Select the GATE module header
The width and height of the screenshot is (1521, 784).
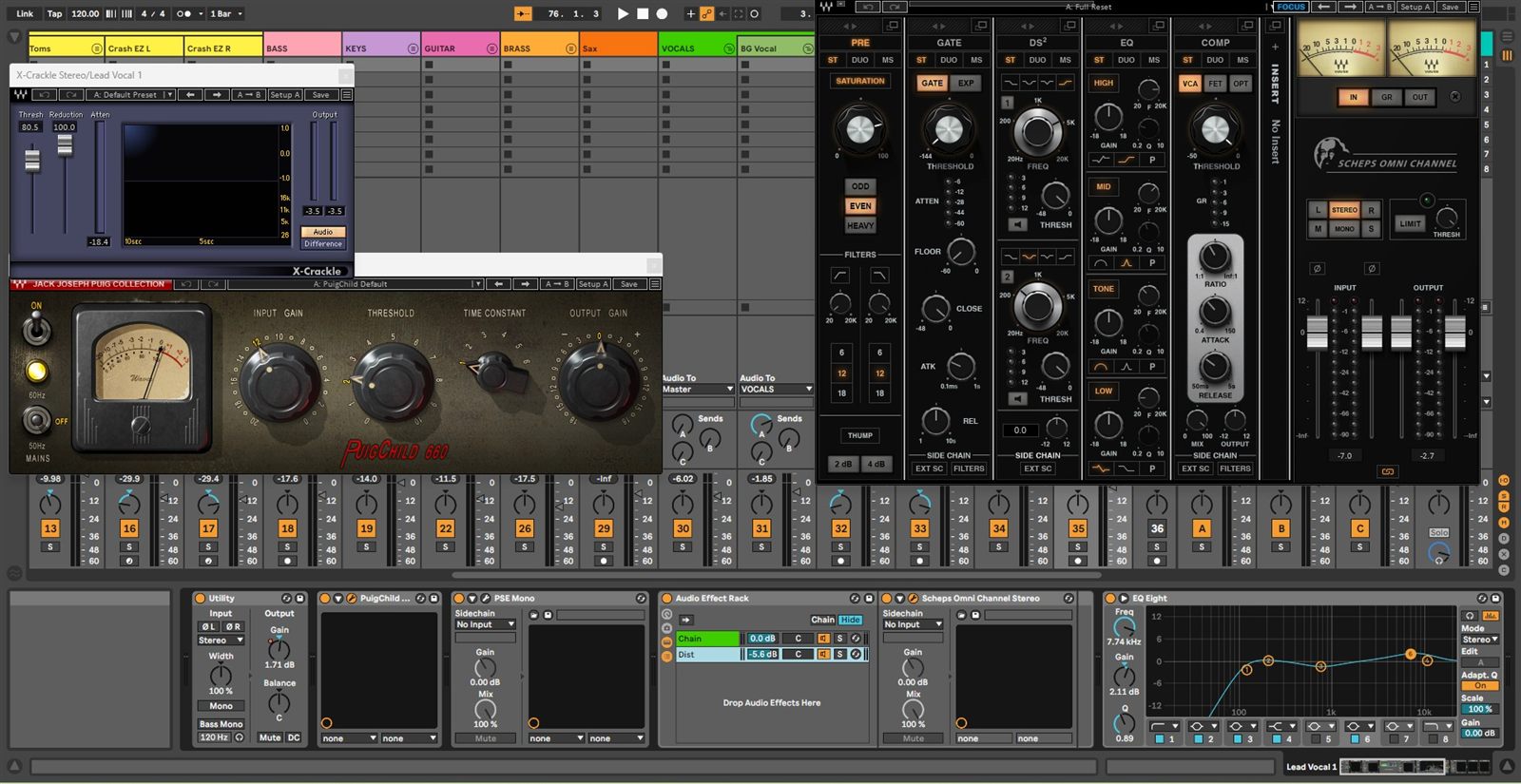tap(949, 43)
